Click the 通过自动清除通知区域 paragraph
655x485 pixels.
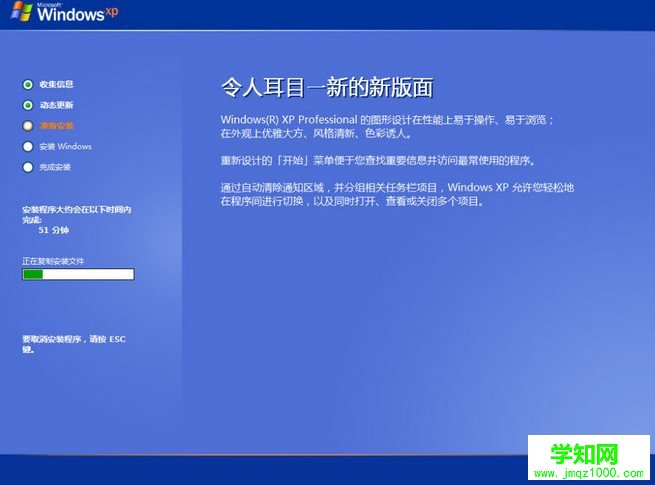pyautogui.click(x=397, y=194)
